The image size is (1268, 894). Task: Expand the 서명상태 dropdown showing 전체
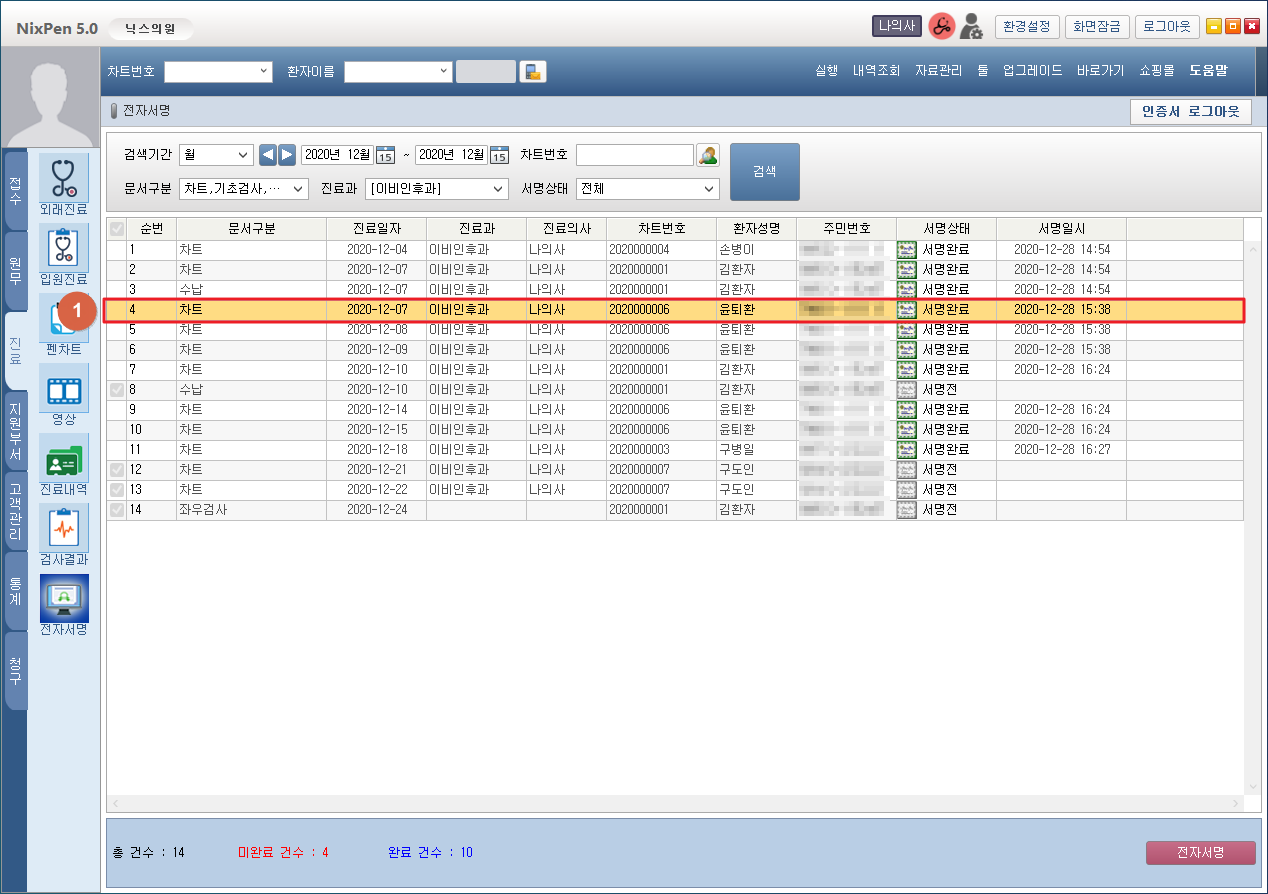tap(648, 188)
